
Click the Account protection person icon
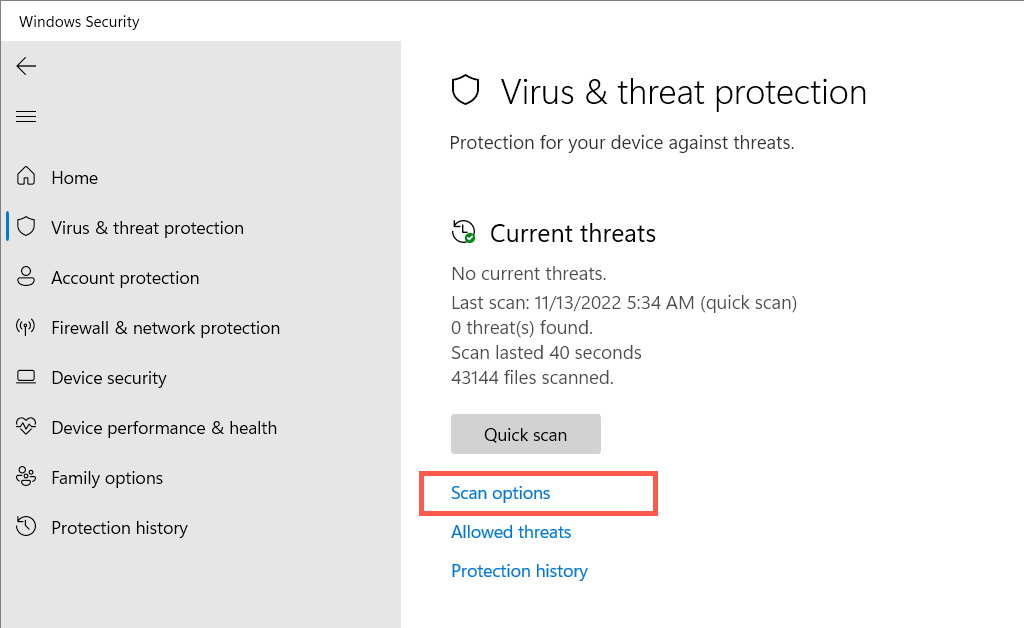pos(27,277)
